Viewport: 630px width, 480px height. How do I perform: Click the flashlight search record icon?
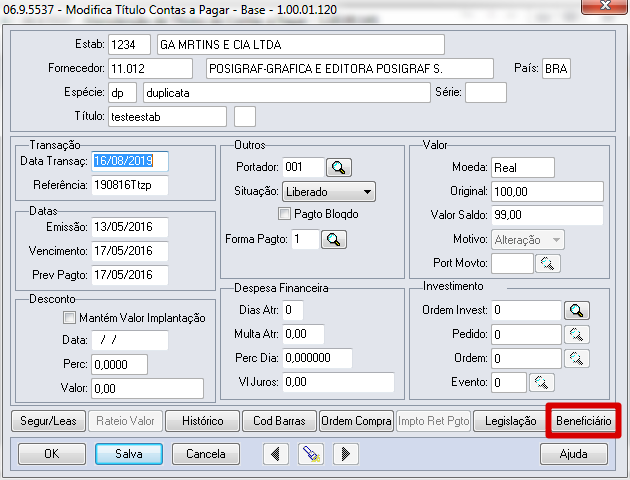point(311,454)
